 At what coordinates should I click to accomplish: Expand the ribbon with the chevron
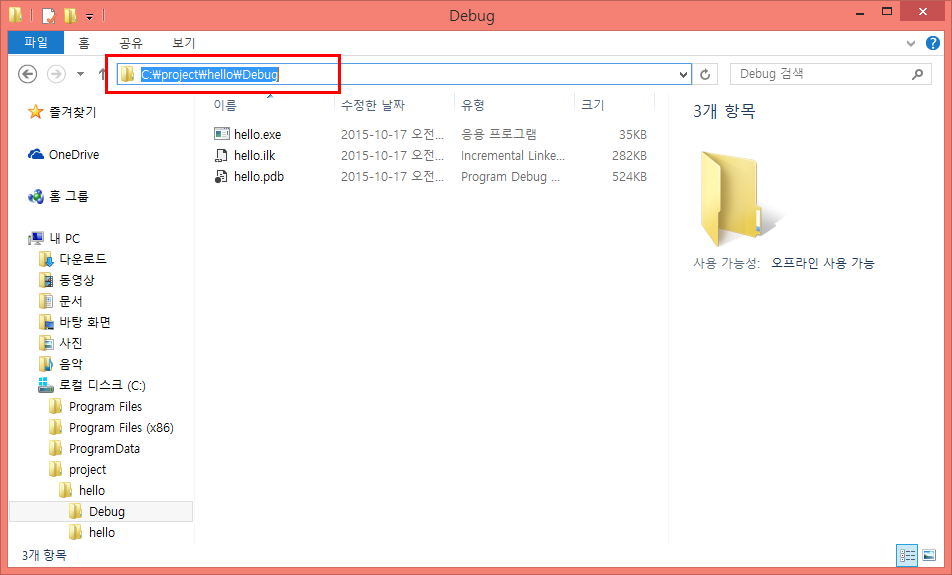click(911, 43)
